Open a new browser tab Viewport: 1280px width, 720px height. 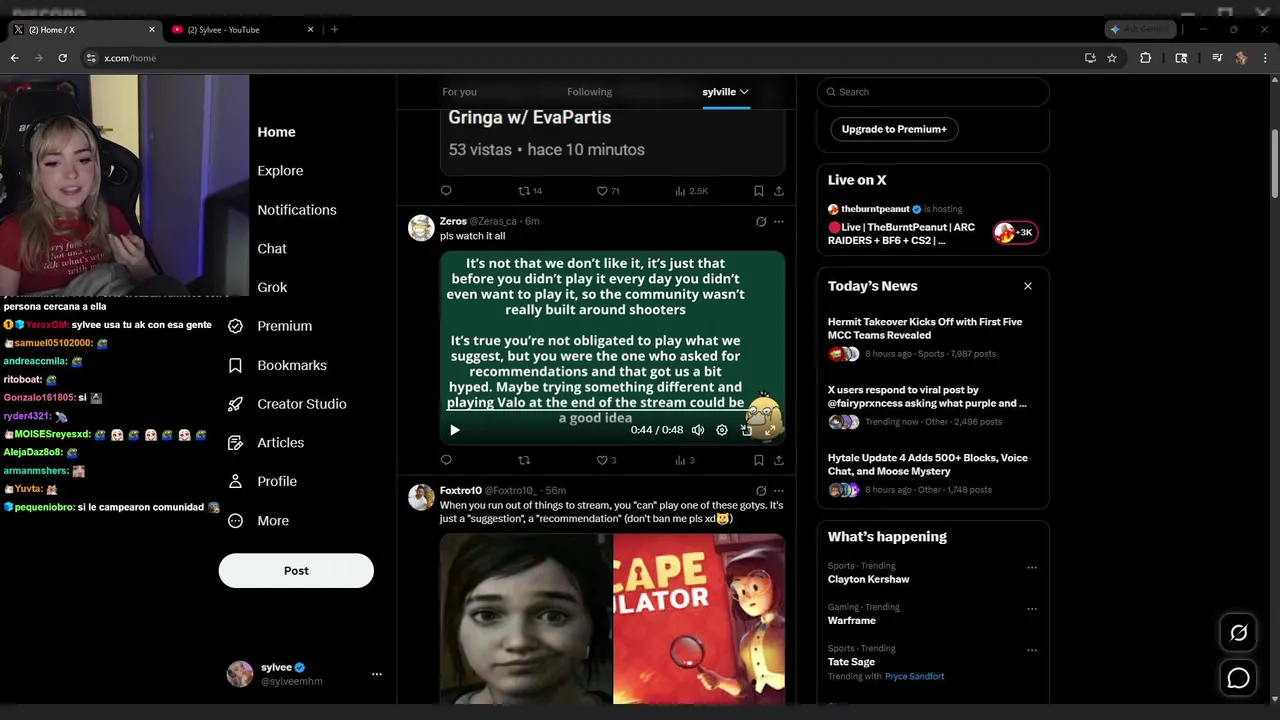(334, 30)
